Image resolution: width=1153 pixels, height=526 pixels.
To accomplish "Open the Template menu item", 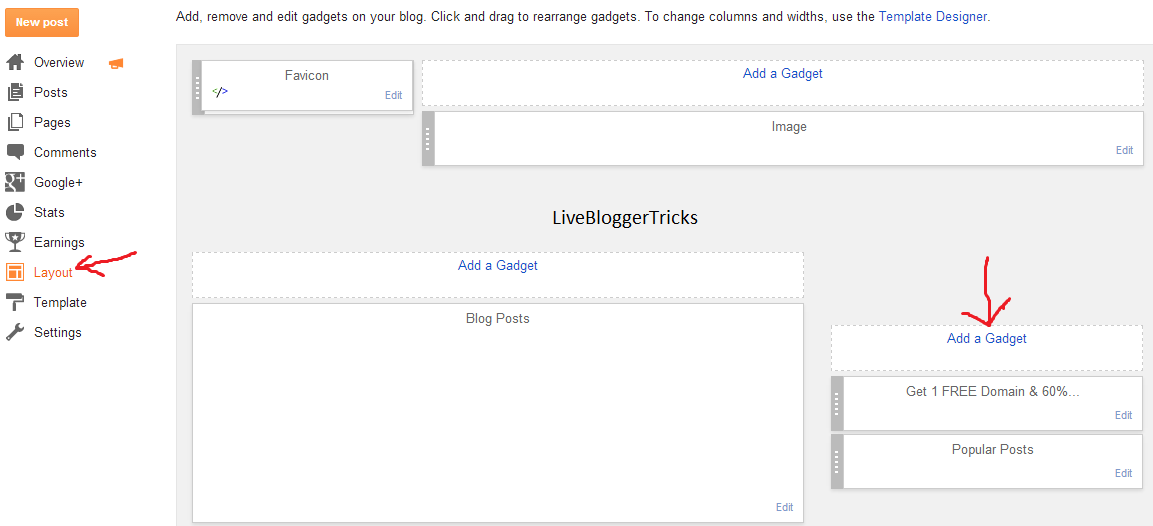I will point(60,302).
